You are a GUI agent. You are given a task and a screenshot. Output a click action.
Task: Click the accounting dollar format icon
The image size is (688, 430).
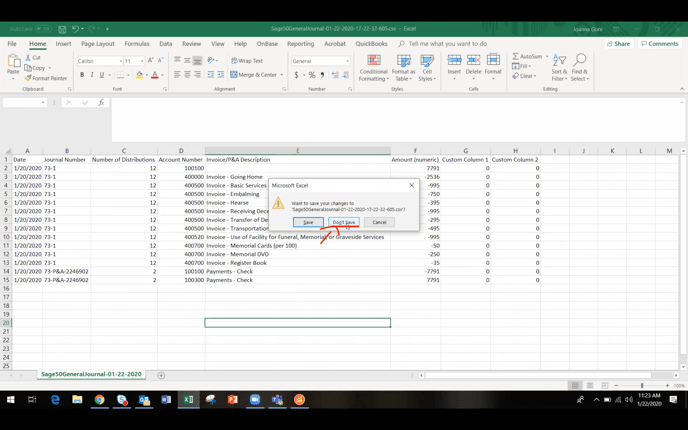click(296, 75)
